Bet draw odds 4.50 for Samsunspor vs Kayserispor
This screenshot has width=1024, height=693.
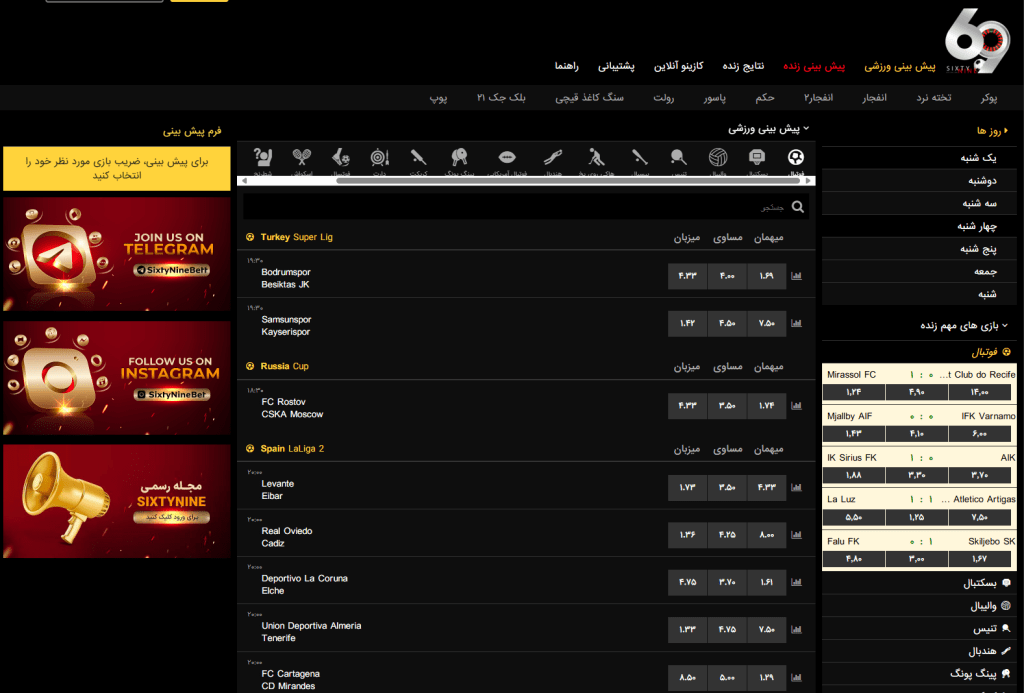727,323
